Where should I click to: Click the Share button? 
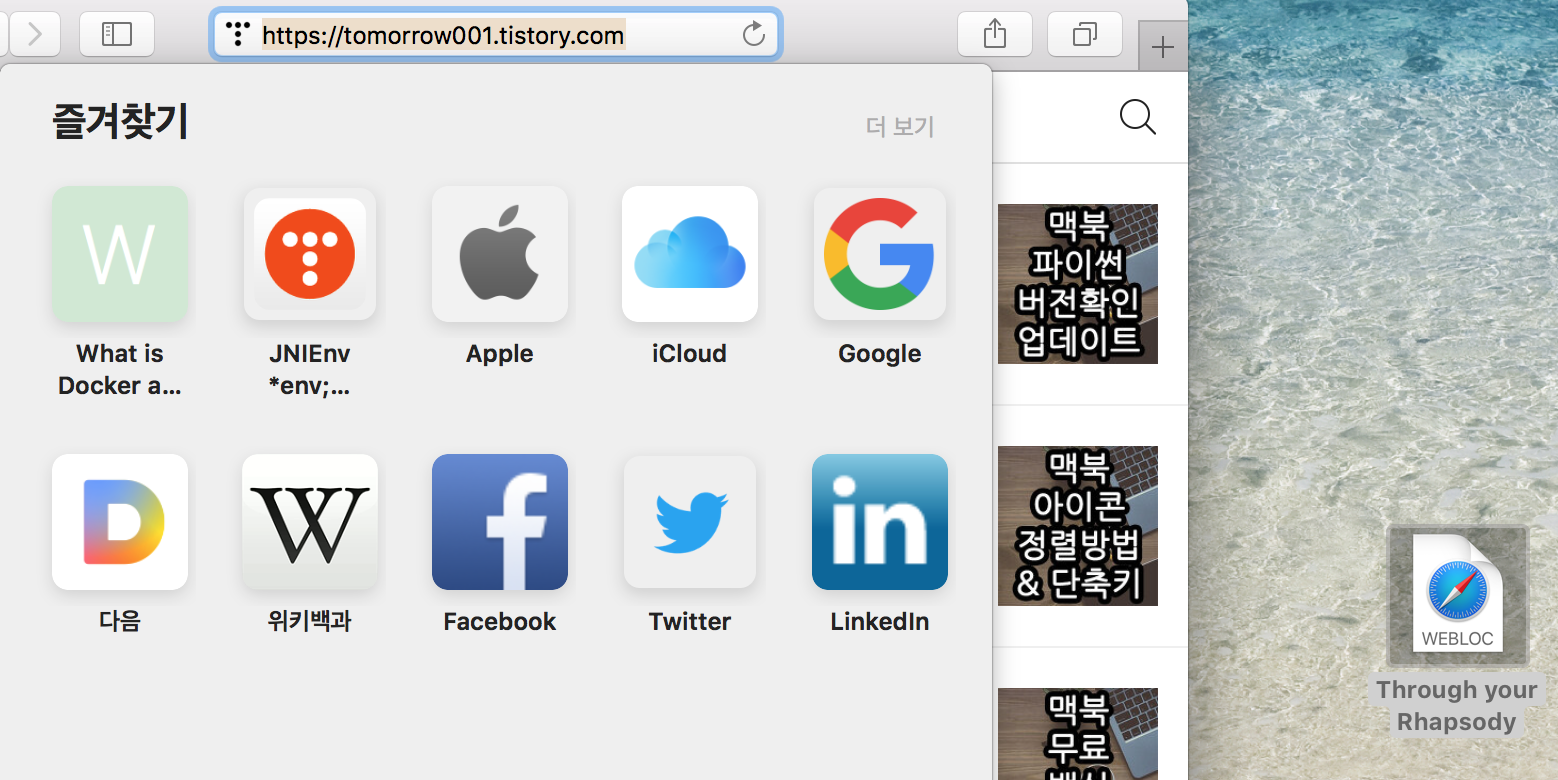[x=995, y=33]
